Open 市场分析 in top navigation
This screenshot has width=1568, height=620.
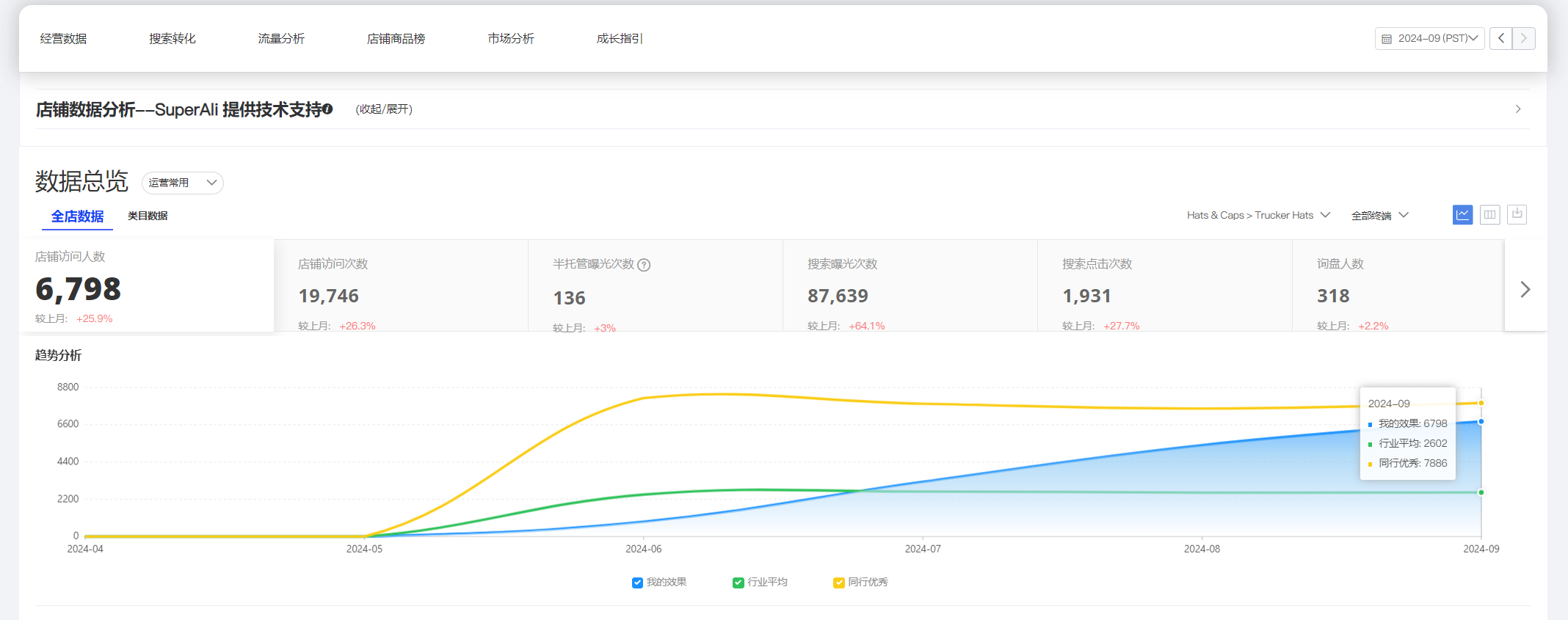pos(510,39)
